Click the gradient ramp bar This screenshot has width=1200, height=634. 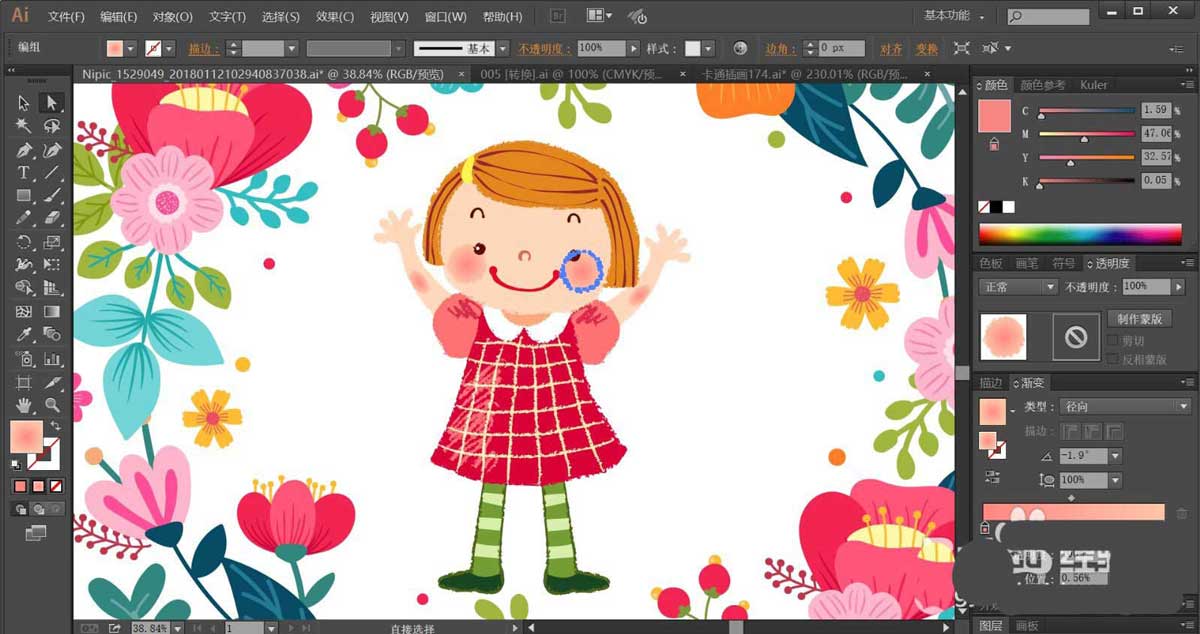tap(1074, 512)
